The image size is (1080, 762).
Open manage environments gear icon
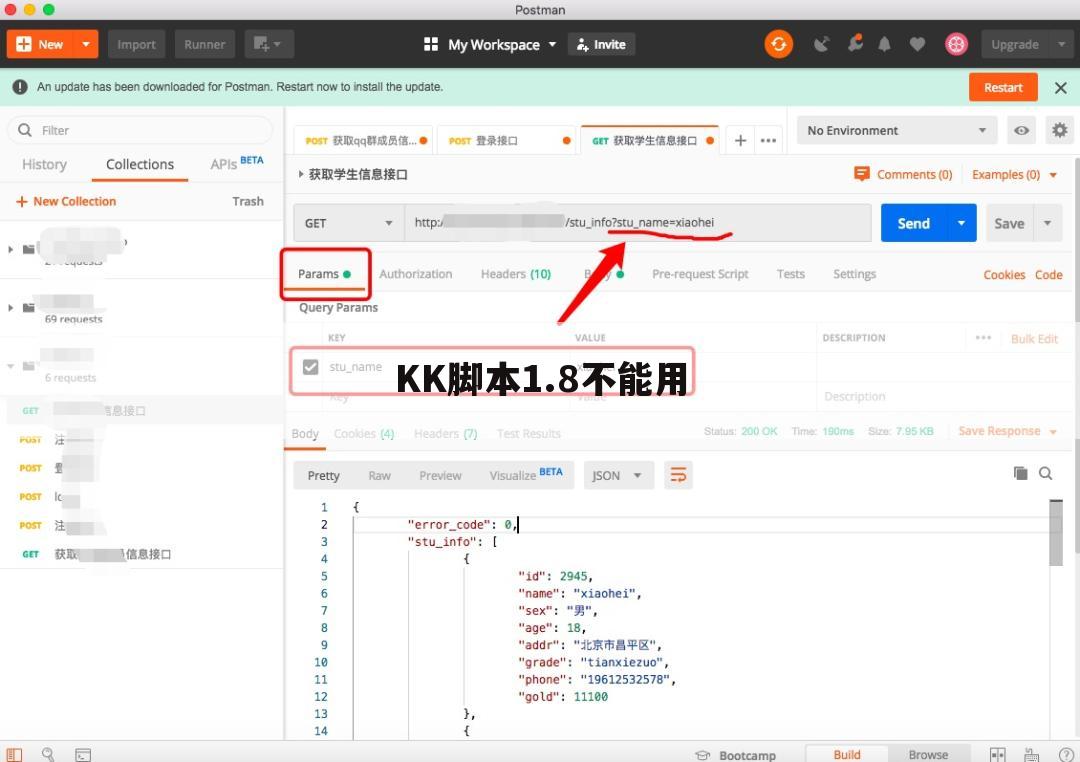(1059, 130)
